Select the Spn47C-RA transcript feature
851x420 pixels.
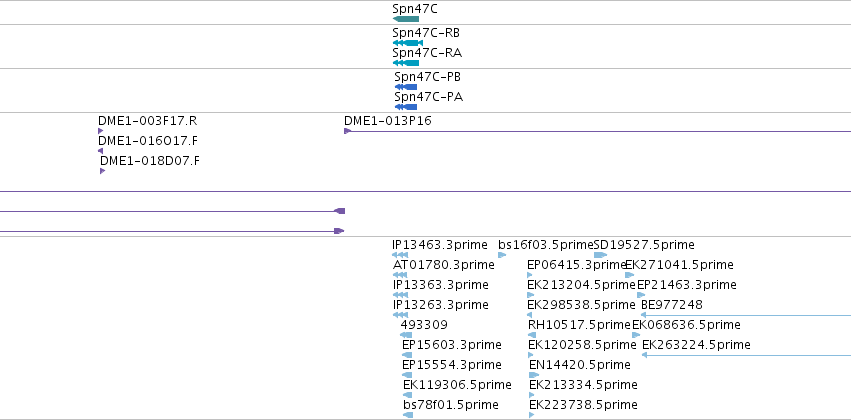click(x=406, y=63)
